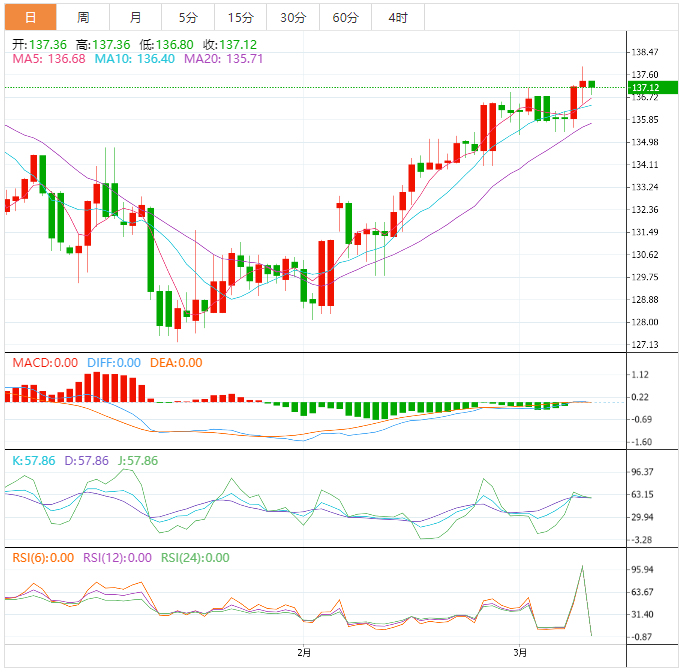The height and width of the screenshot is (671, 685).
Task: Select the 日 daily chart tab
Action: pyautogui.click(x=31, y=17)
